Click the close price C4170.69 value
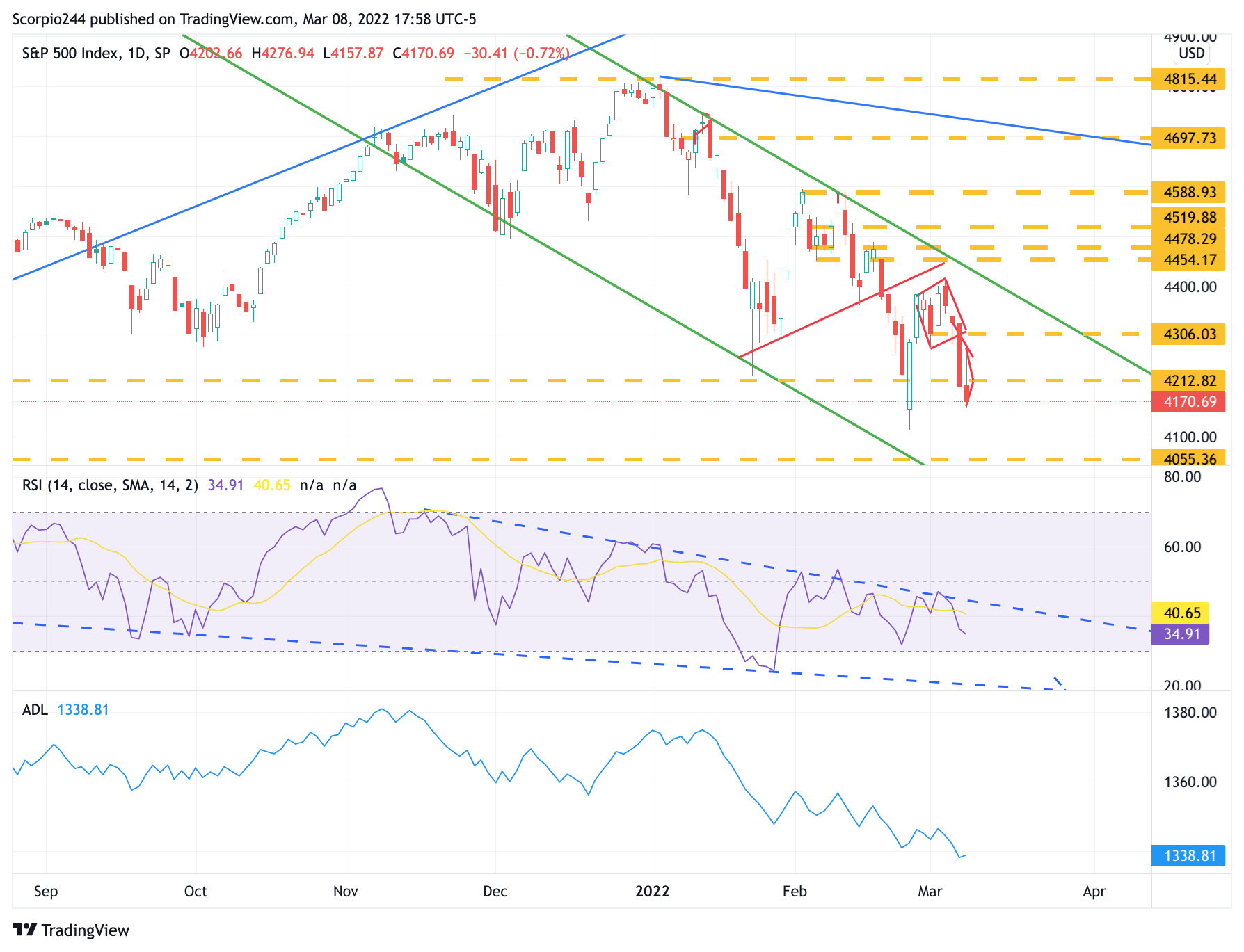This screenshot has height=952, width=1244. point(423,54)
